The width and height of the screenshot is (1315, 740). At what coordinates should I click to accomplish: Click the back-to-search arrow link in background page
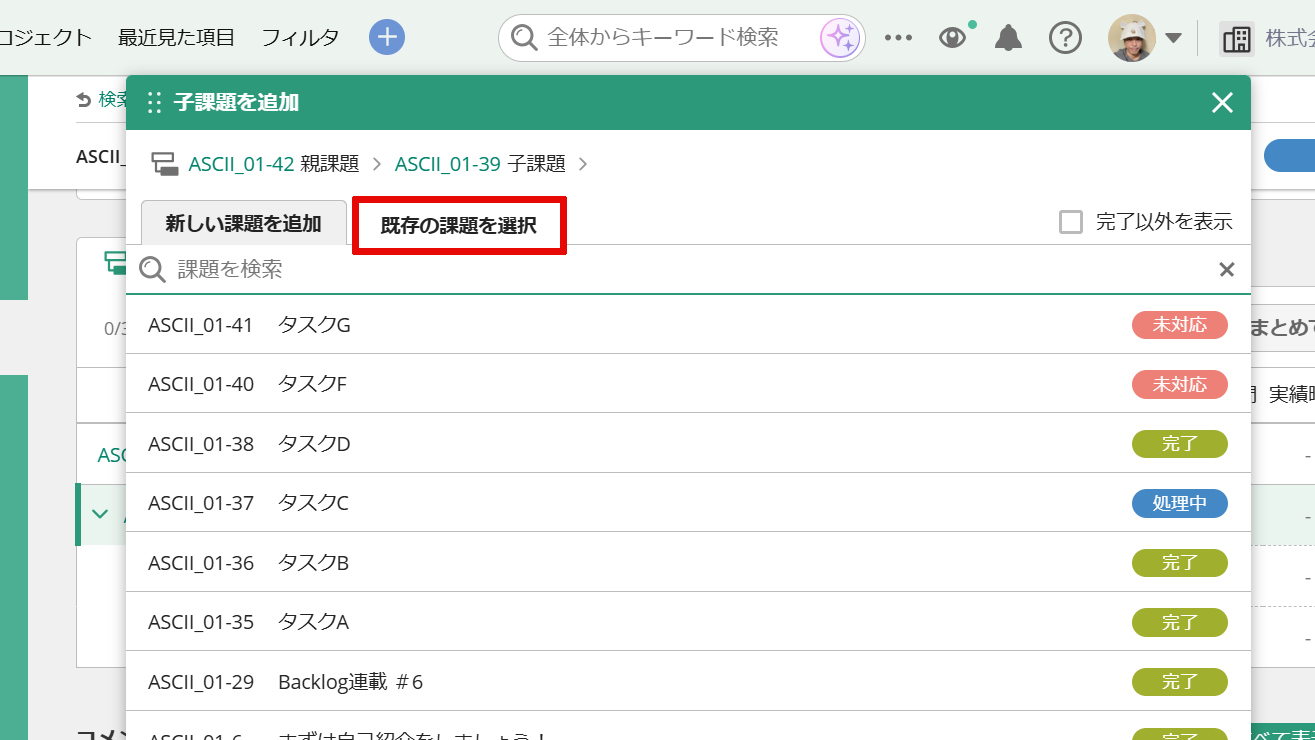coord(103,99)
